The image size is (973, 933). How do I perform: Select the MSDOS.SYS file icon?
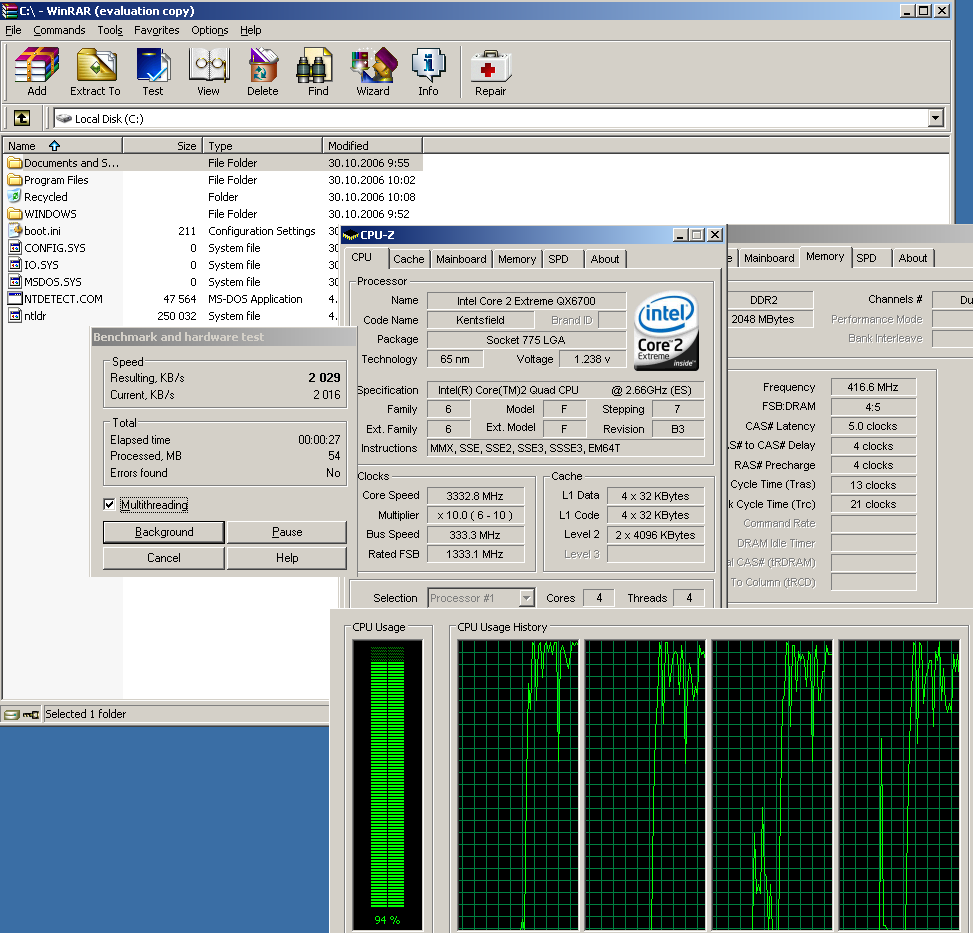[x=15, y=282]
